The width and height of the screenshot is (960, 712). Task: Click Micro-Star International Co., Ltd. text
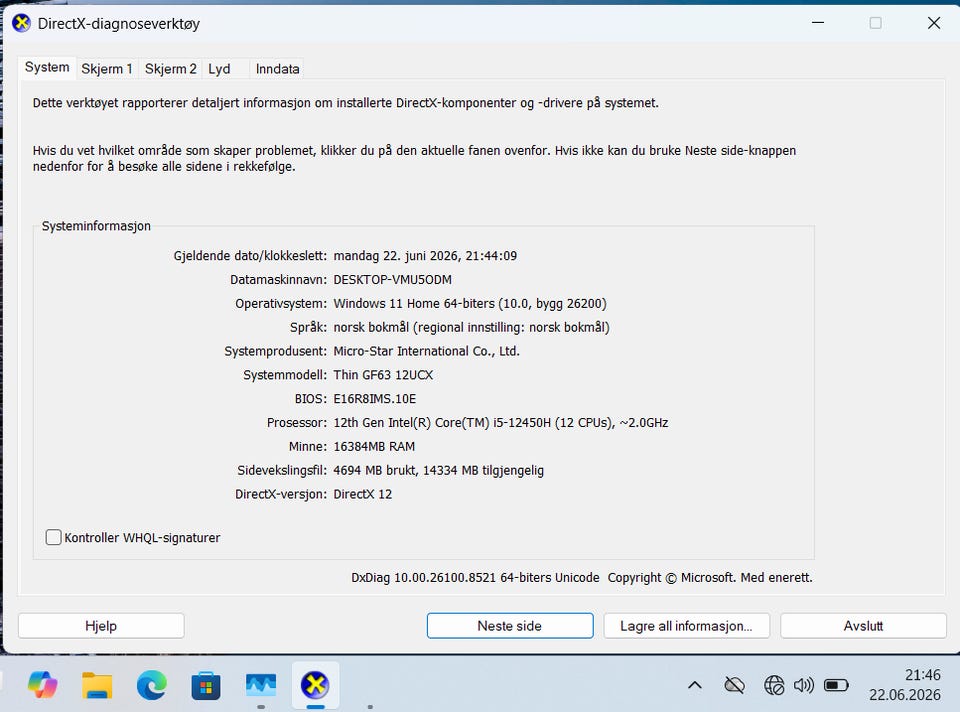tap(426, 351)
